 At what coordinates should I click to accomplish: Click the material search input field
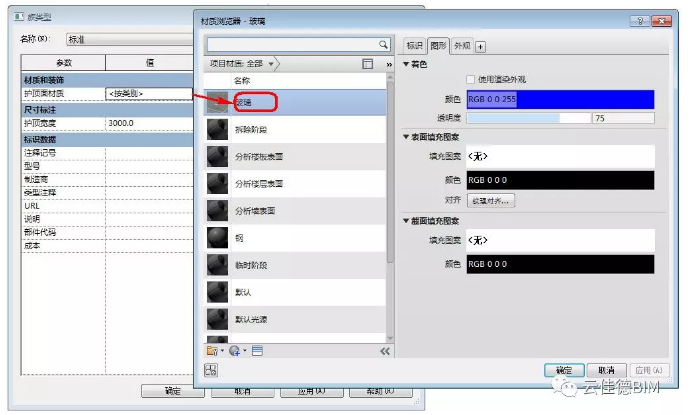click(x=290, y=45)
